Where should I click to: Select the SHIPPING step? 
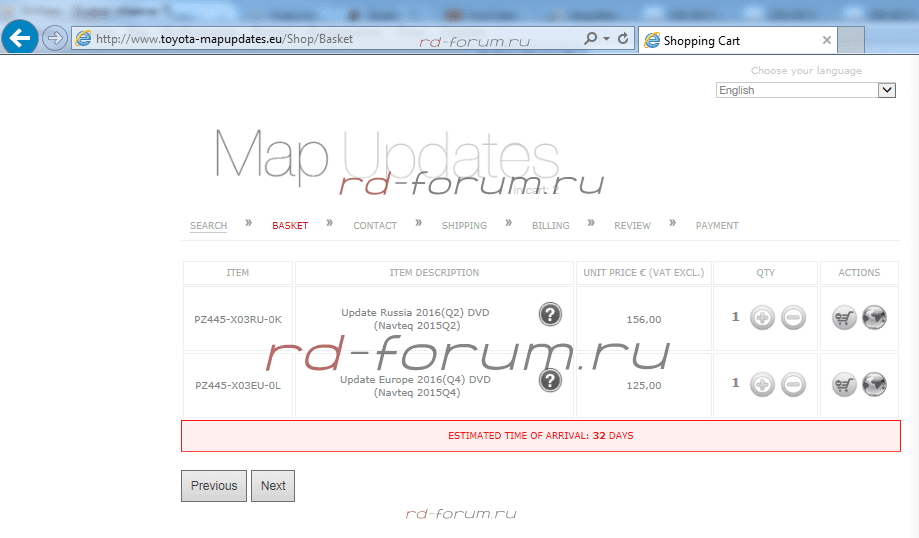(464, 226)
